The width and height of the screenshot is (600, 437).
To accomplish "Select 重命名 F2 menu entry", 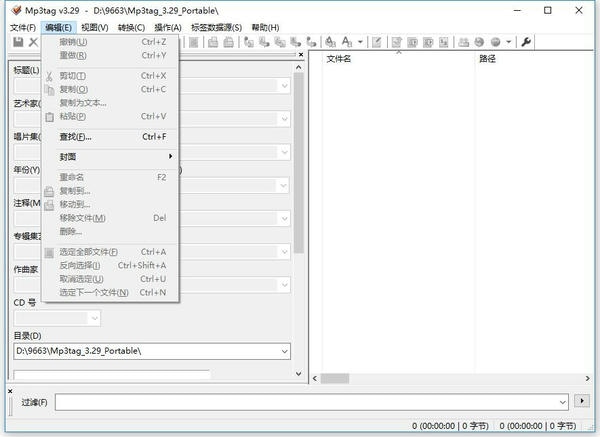I will (110, 177).
